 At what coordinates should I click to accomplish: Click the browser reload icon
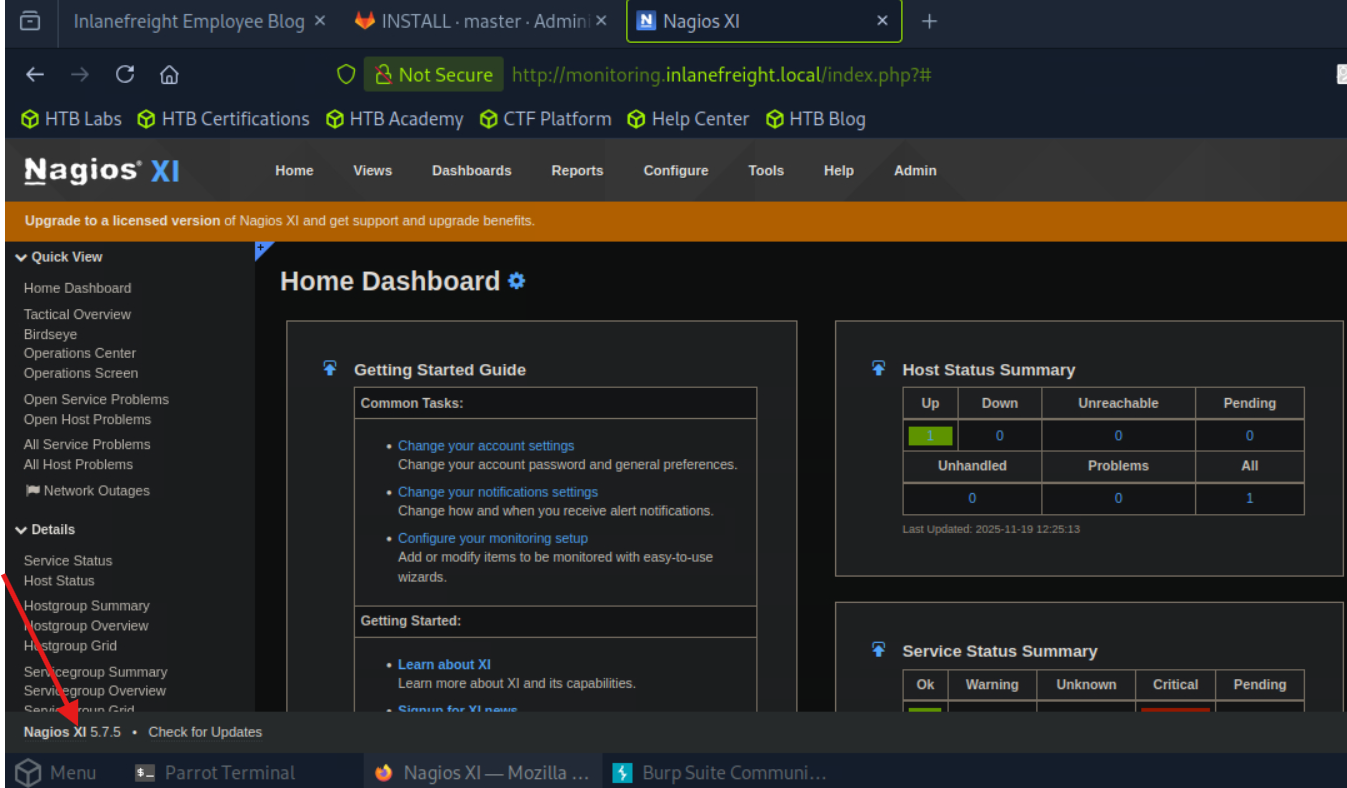pos(125,75)
